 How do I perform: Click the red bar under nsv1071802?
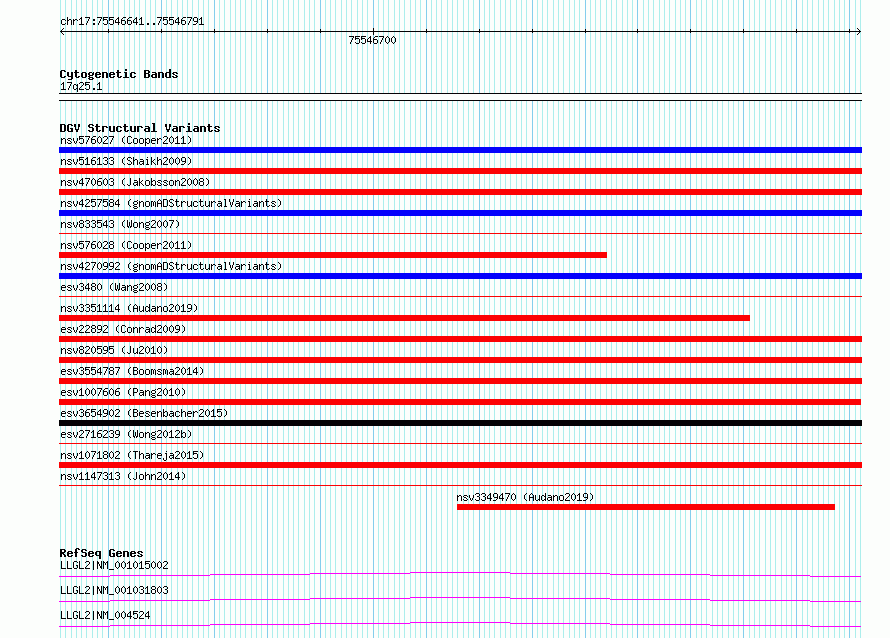tap(460, 465)
